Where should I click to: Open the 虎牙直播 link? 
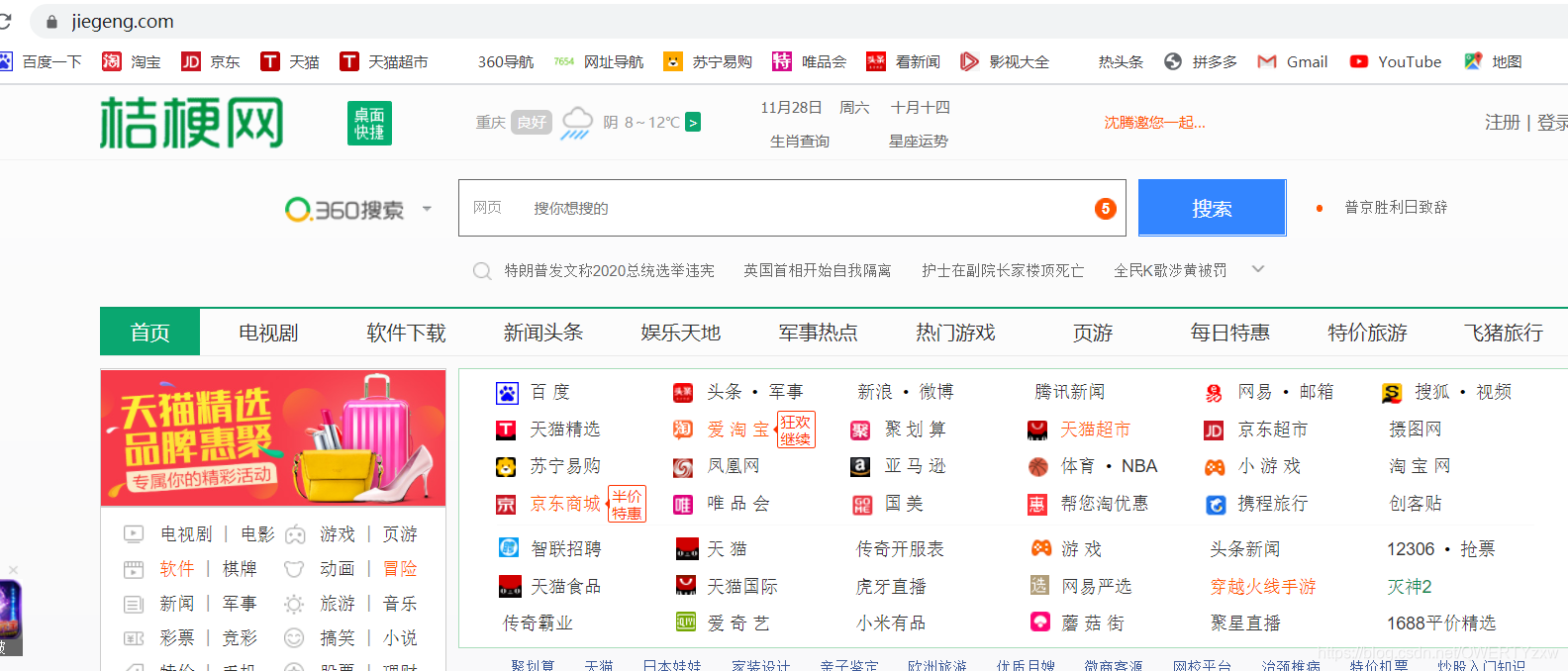pos(891,587)
